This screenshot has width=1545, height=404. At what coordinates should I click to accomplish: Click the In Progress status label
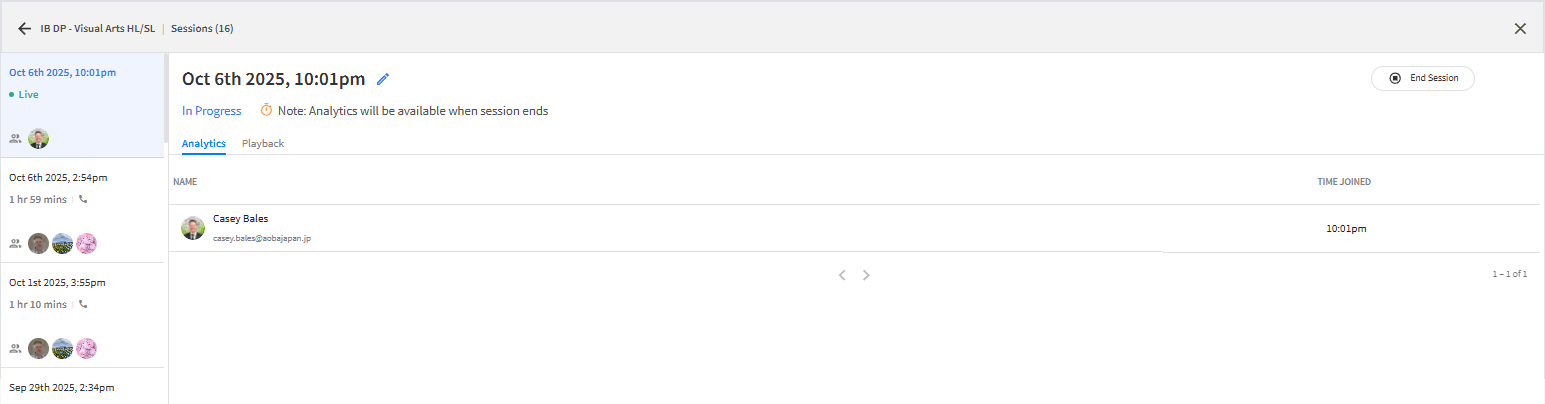[211, 111]
